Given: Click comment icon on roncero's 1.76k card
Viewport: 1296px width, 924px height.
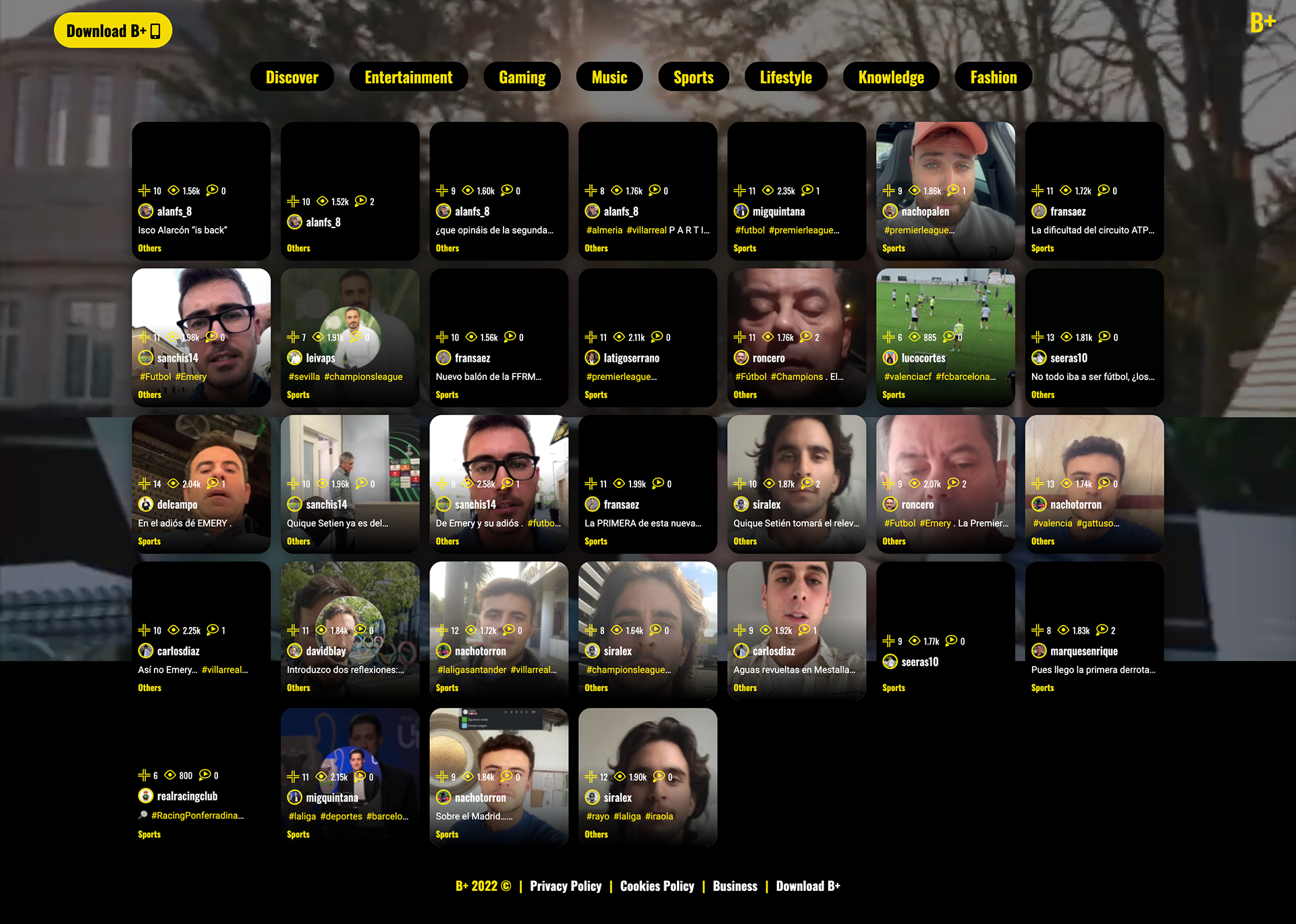Looking at the screenshot, I should click(806, 337).
